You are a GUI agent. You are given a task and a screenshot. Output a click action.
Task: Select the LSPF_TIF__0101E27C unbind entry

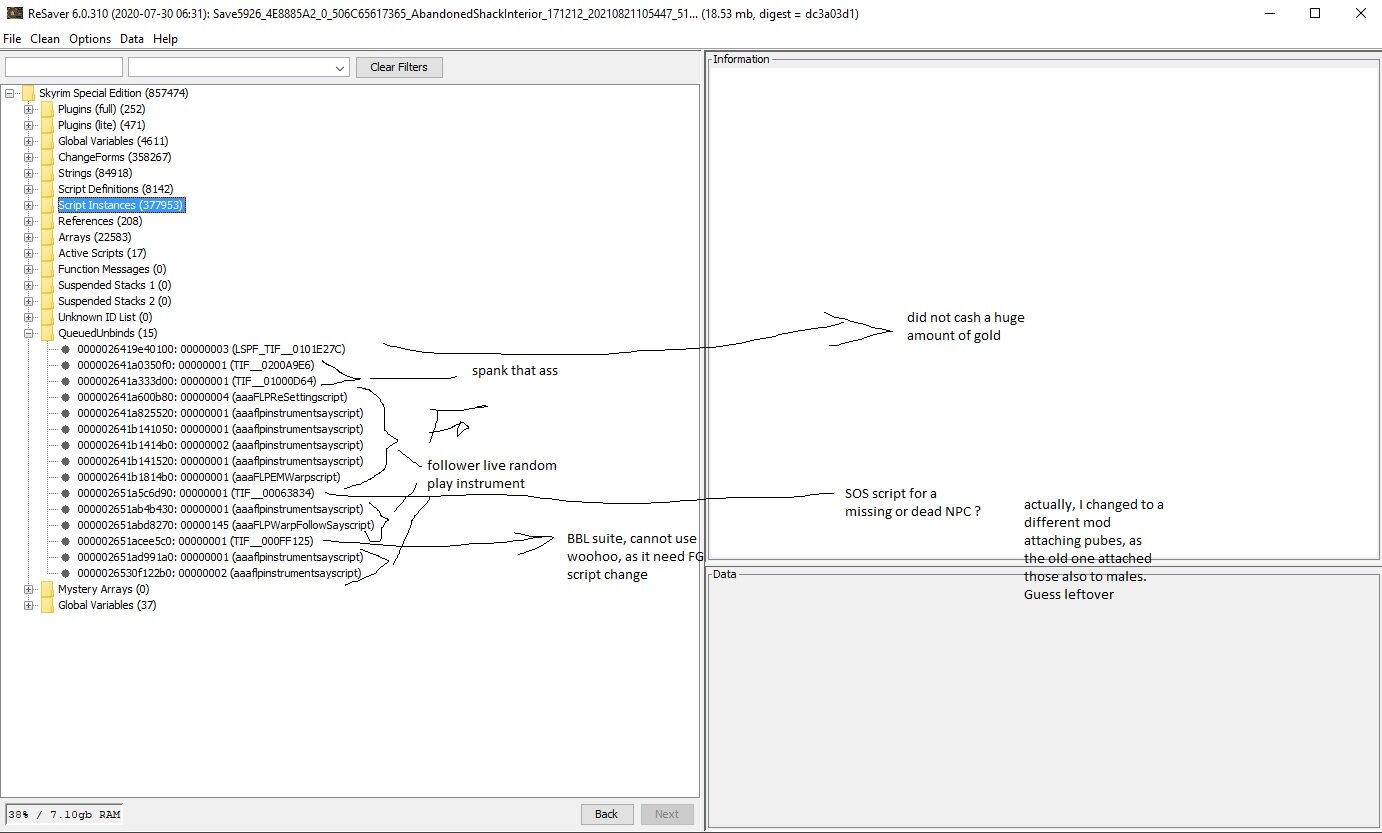point(211,349)
